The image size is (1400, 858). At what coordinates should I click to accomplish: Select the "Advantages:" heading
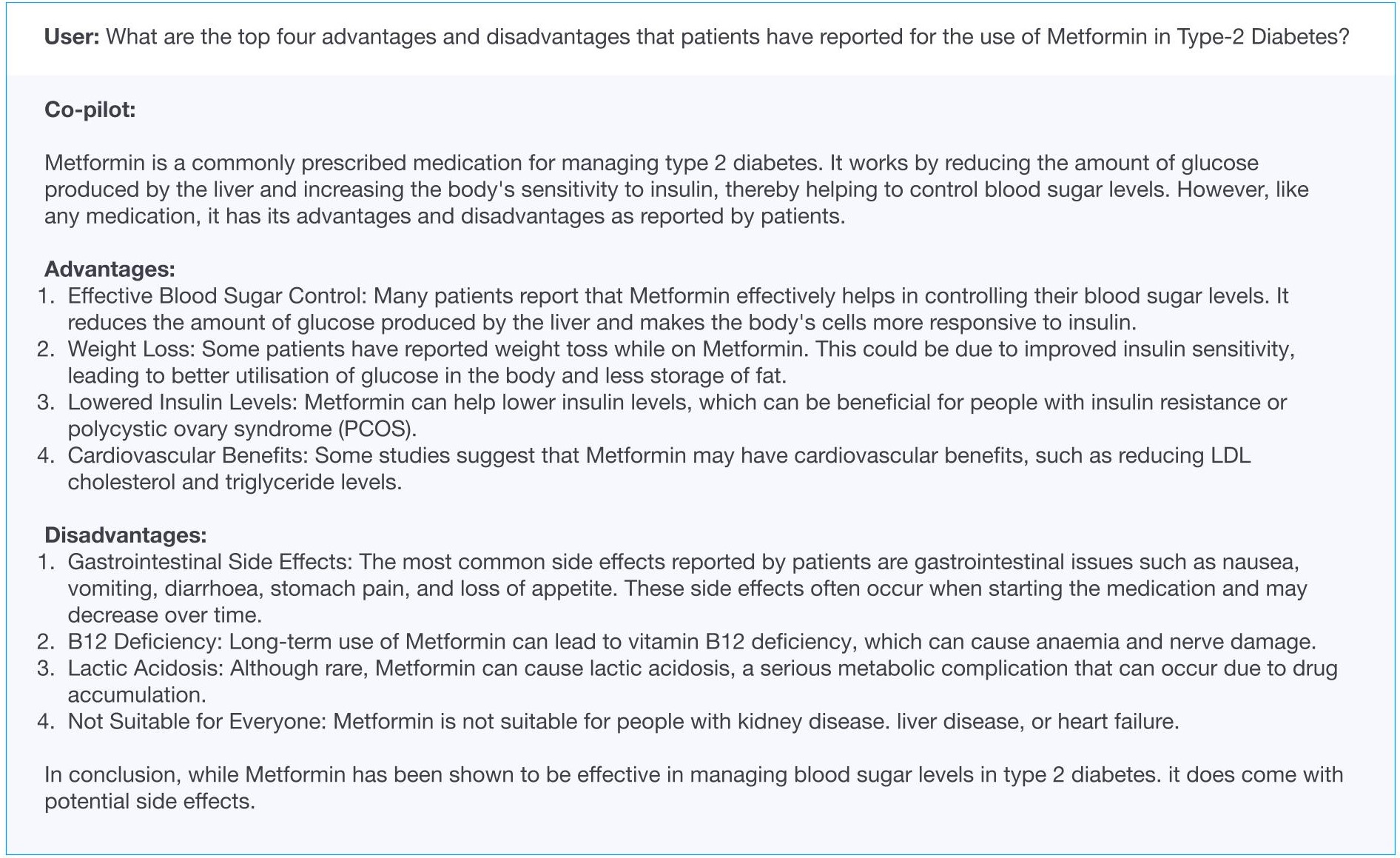[x=110, y=269]
